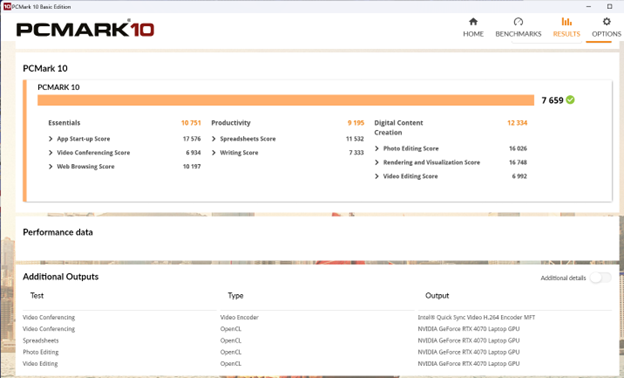Click the App Start-up value 17 576
624x378 pixels.
click(192, 139)
